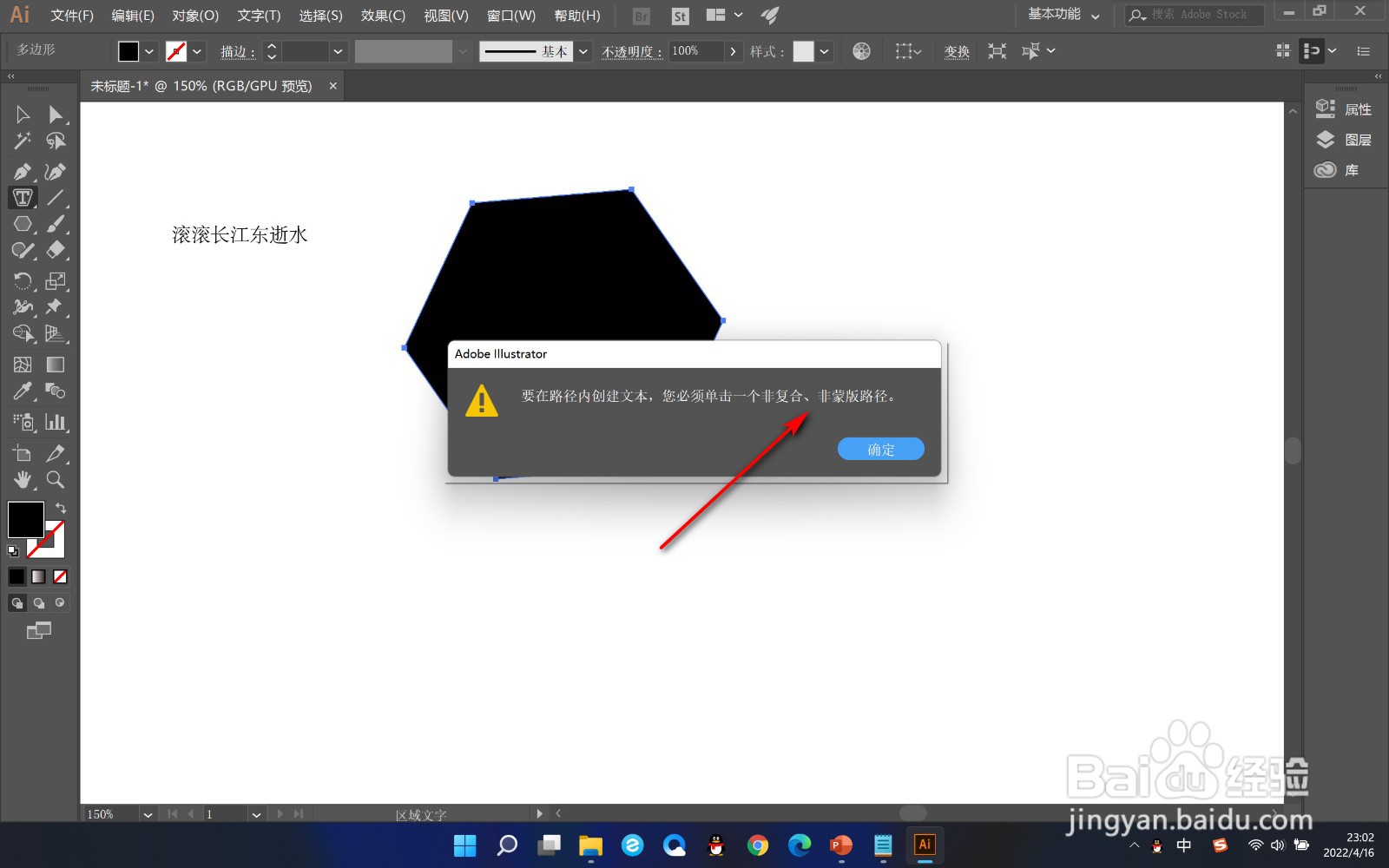Open the 属性 properties panel
The width and height of the screenshot is (1389, 868).
tap(1344, 109)
